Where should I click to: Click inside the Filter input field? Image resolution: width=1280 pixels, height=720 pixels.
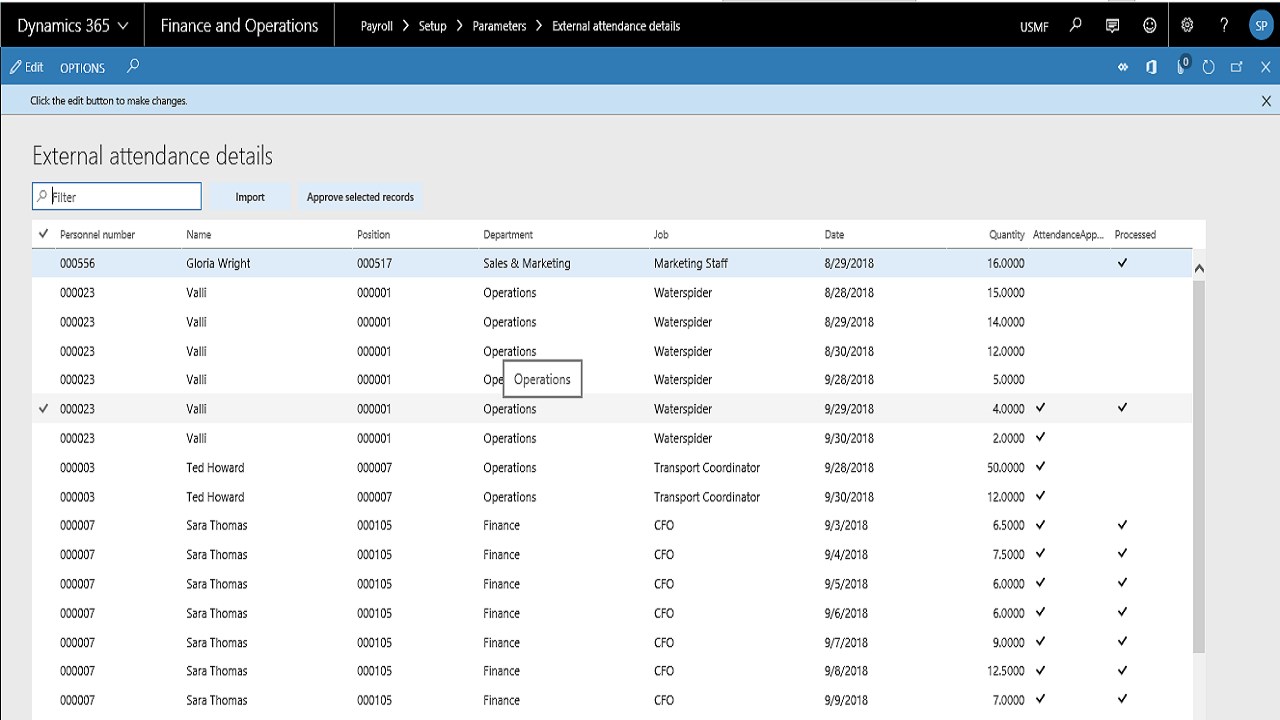point(117,197)
